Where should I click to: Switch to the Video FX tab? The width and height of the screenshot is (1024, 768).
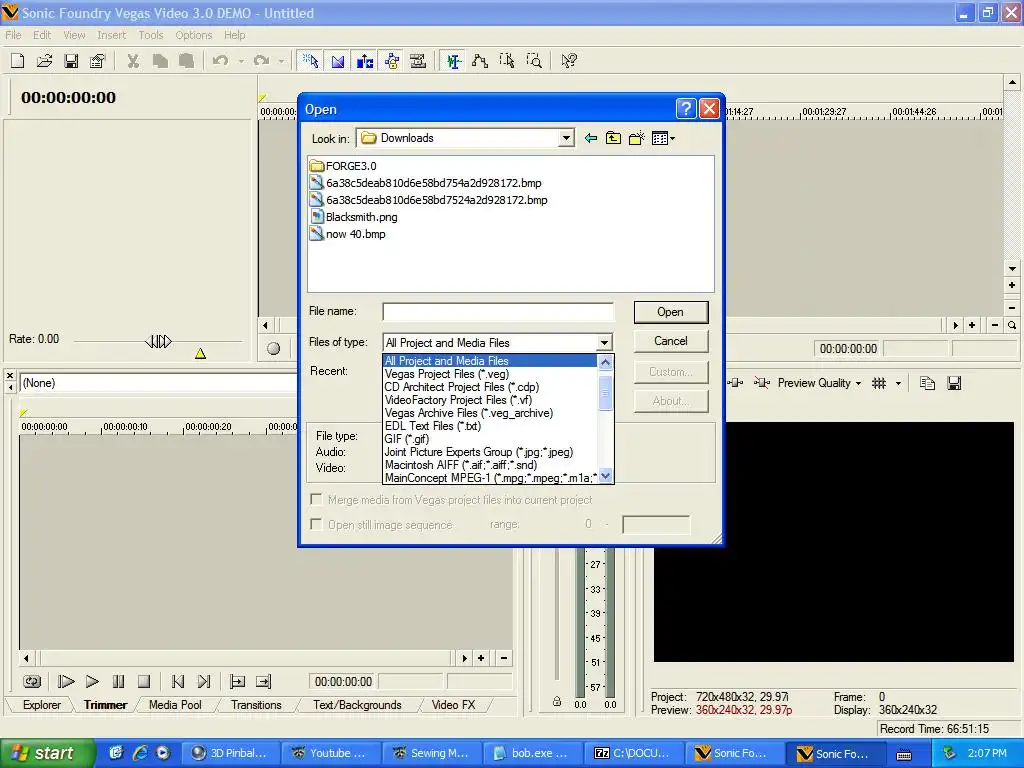click(x=453, y=705)
